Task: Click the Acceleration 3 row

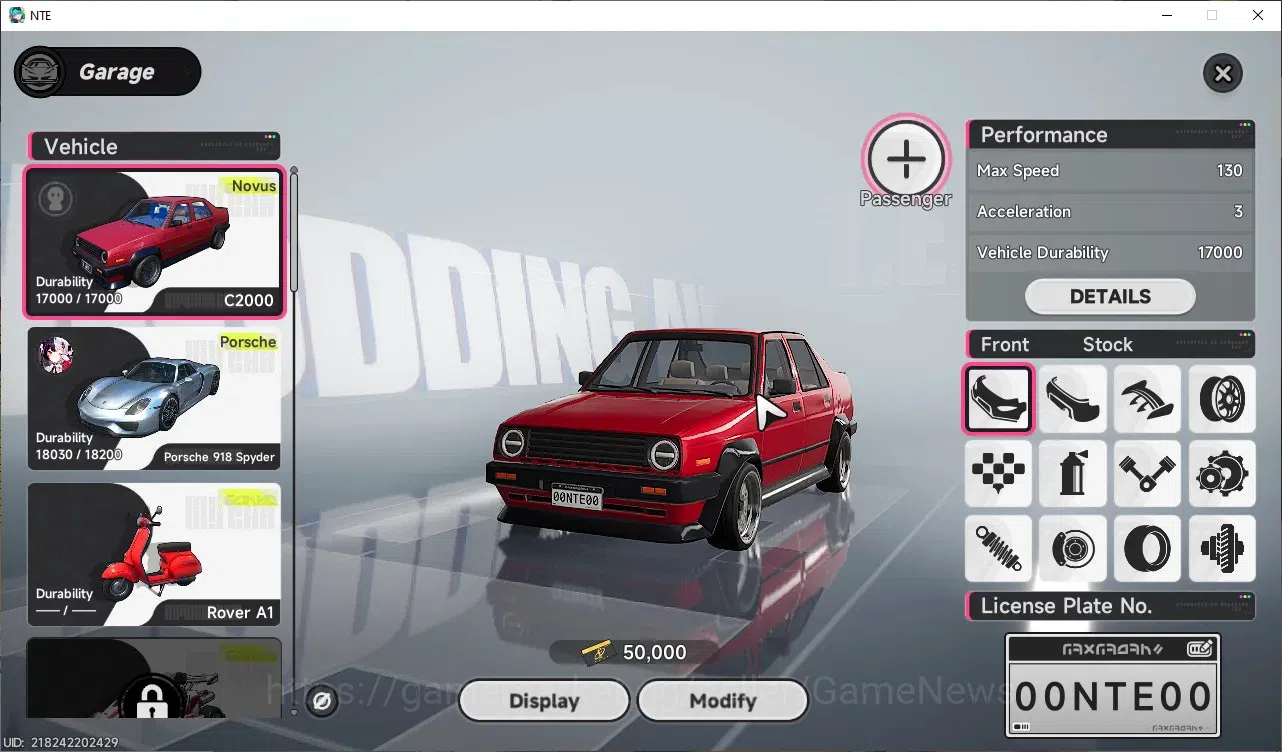Action: pyautogui.click(x=1110, y=212)
